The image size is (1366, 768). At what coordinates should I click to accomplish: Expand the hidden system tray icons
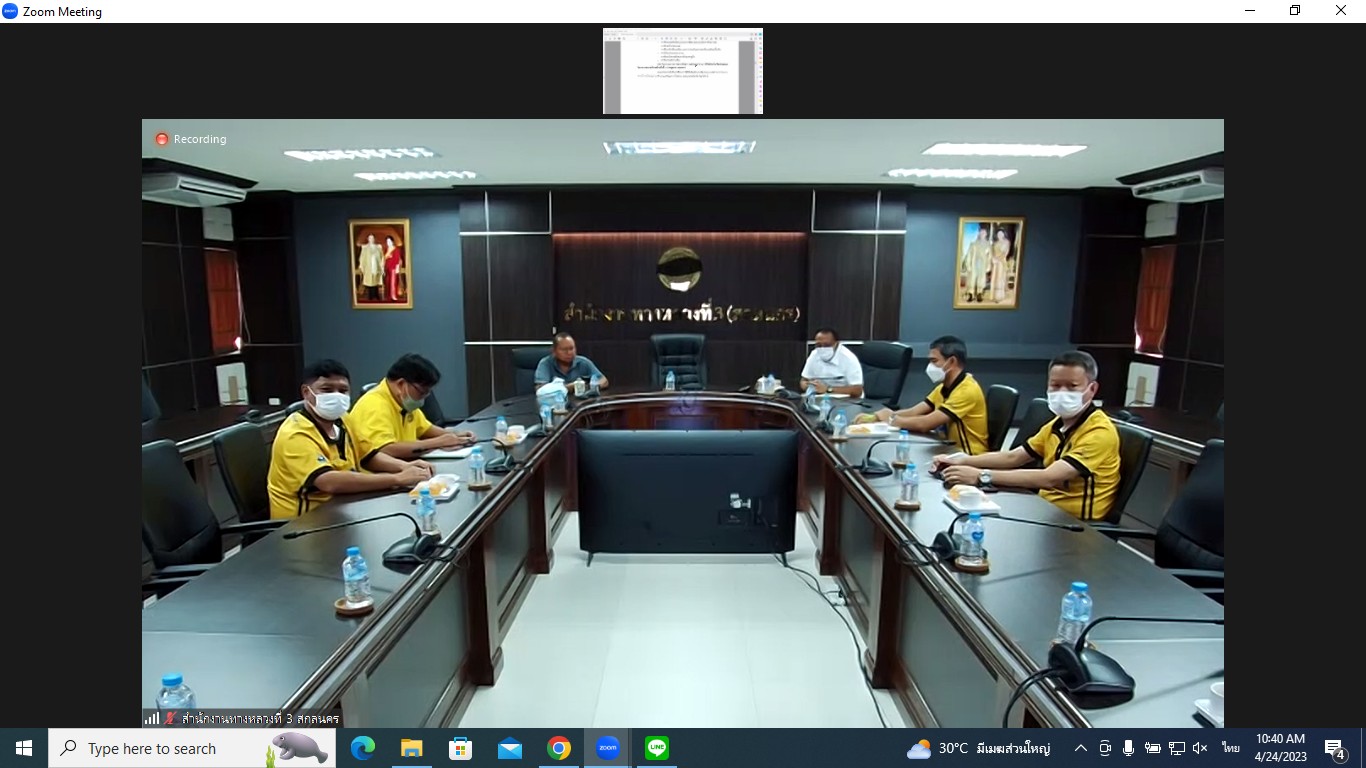pos(1081,748)
